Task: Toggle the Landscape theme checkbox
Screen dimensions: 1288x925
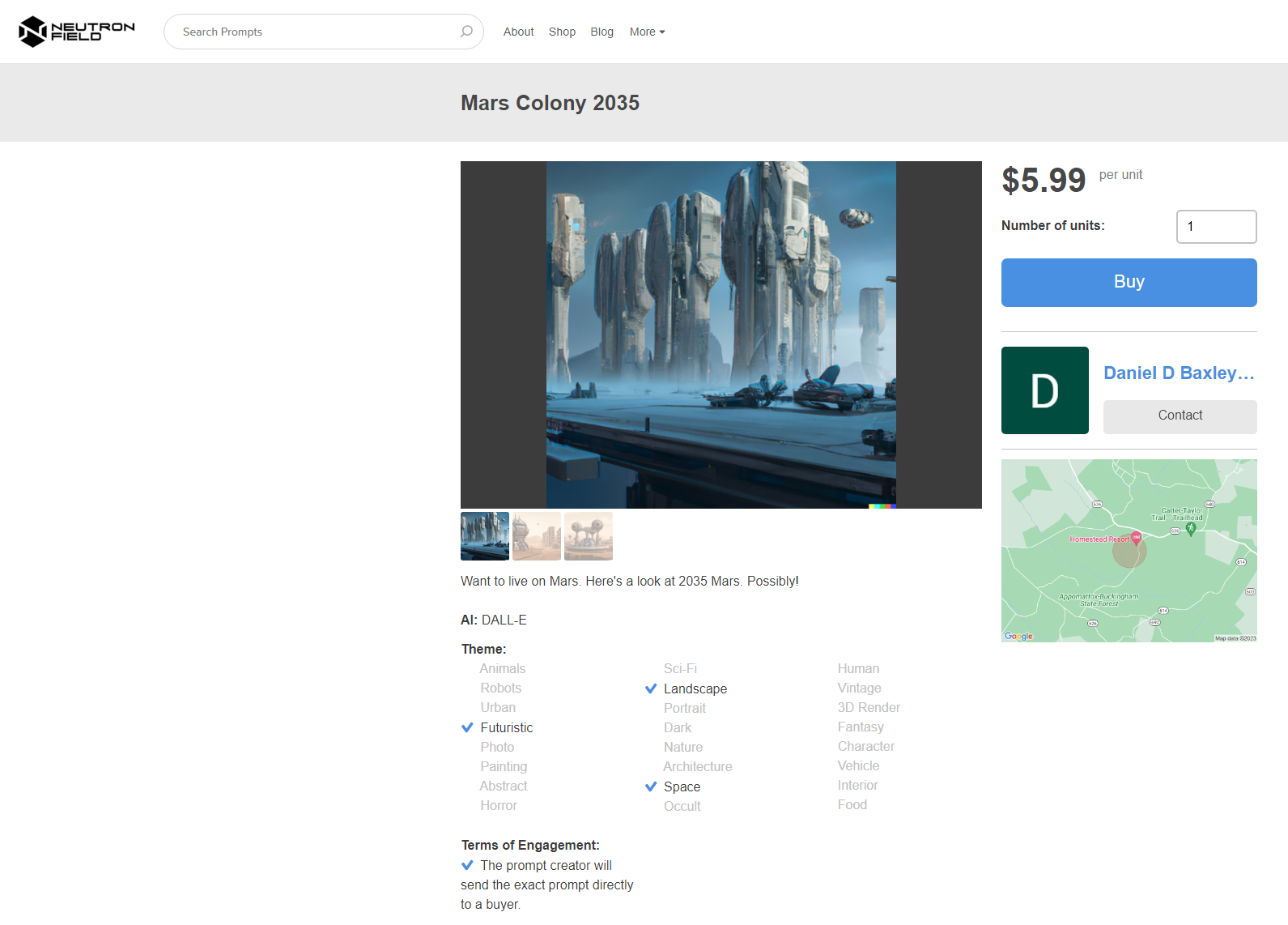Action: click(651, 688)
